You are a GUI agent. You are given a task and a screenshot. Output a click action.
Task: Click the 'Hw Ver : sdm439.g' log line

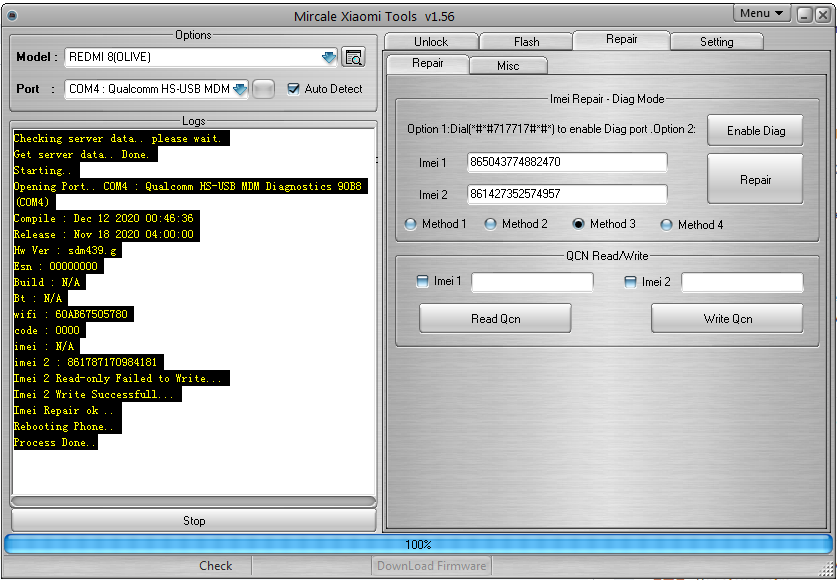[x=67, y=250]
